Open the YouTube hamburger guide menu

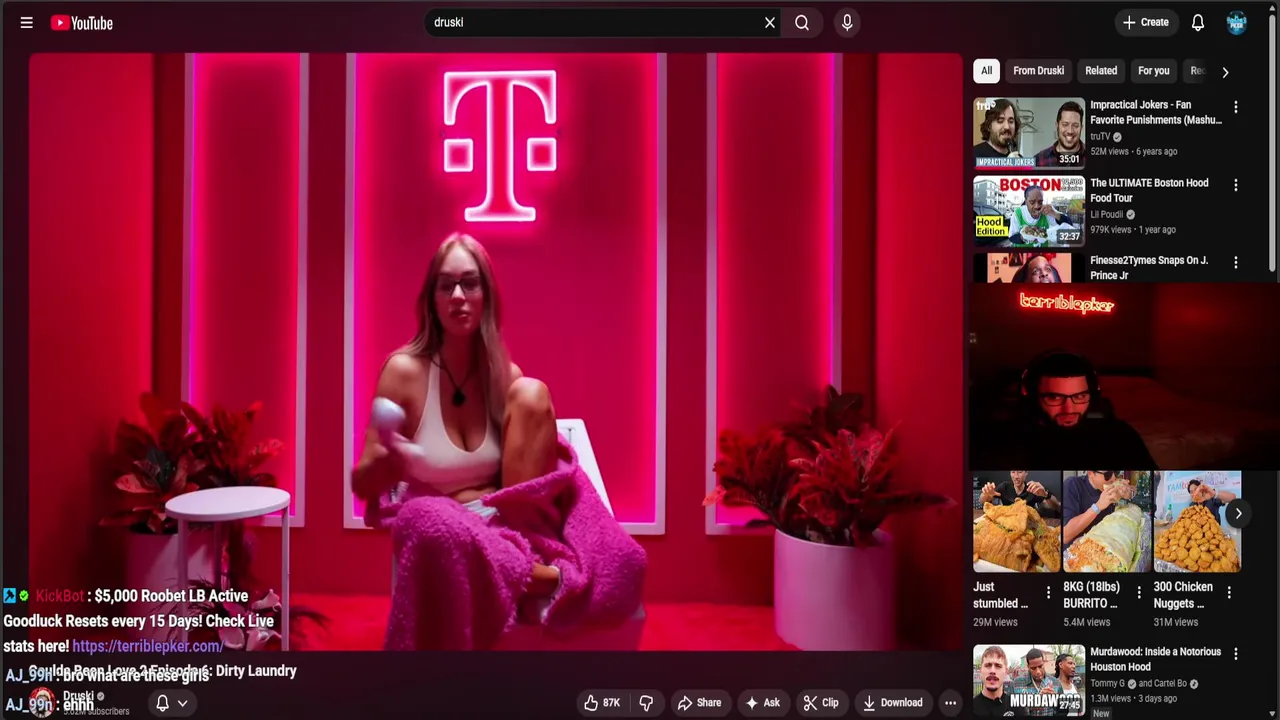(x=27, y=22)
